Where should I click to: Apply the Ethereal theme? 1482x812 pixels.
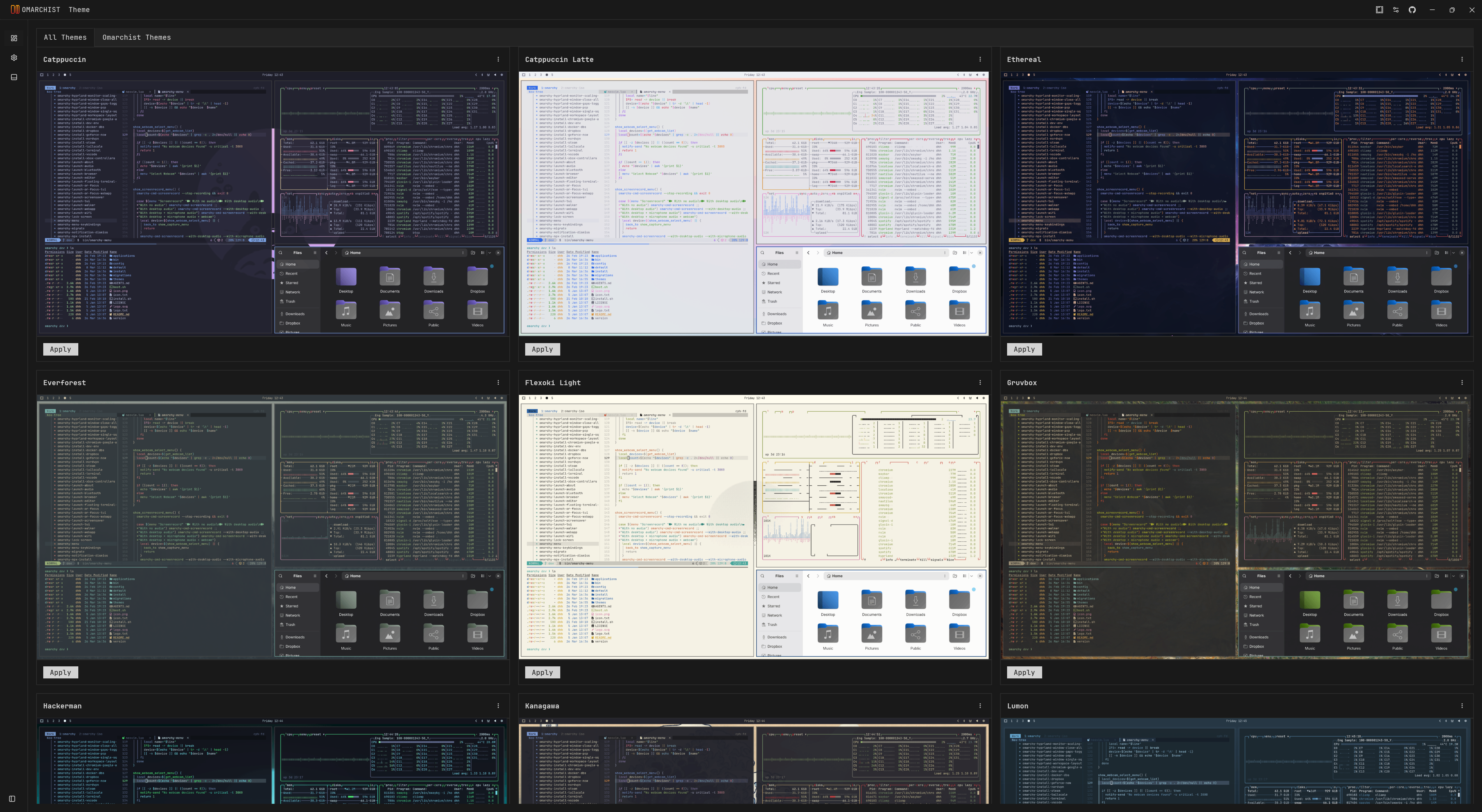(1024, 349)
